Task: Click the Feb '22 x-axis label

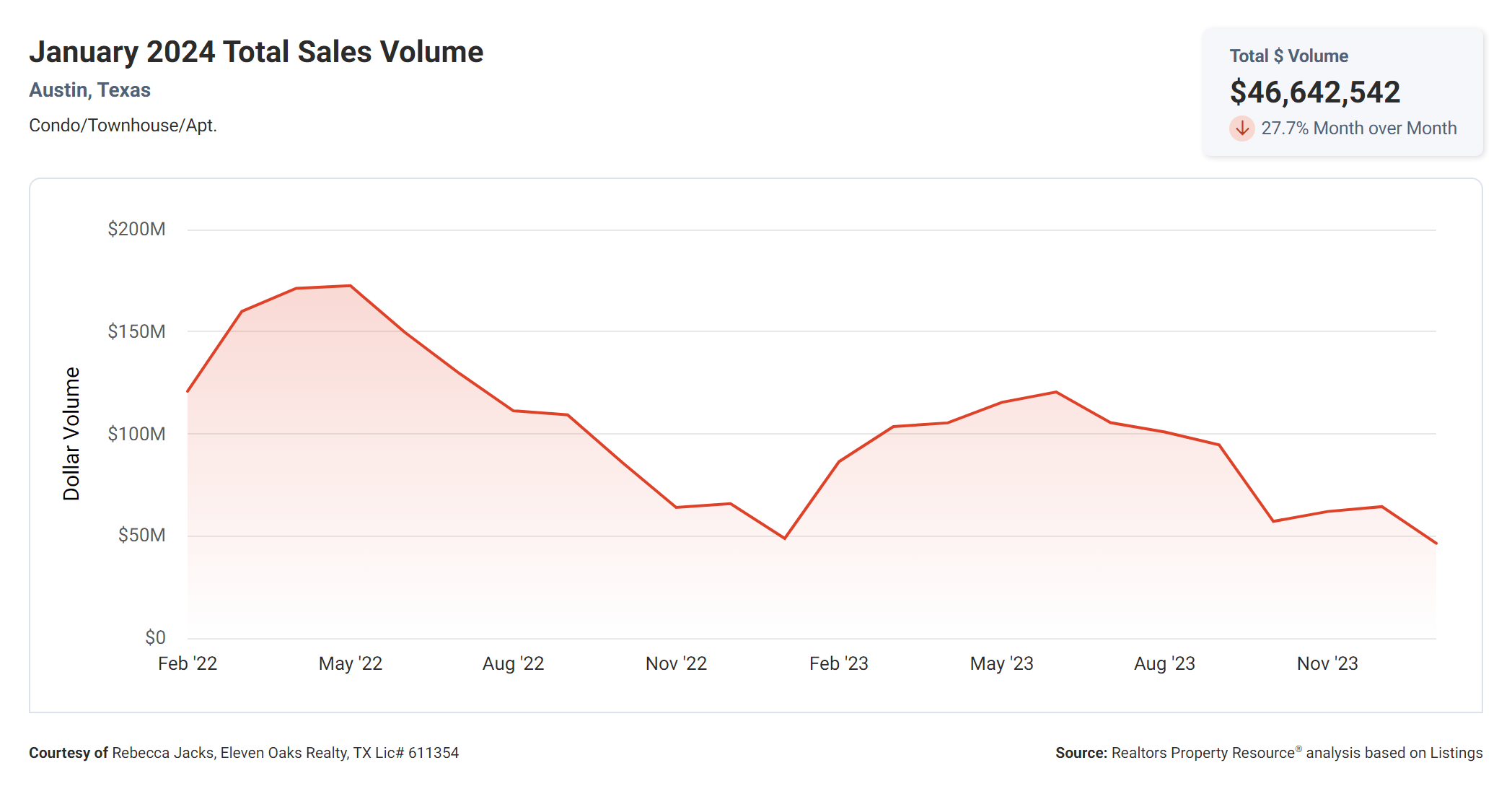Action: 188,663
